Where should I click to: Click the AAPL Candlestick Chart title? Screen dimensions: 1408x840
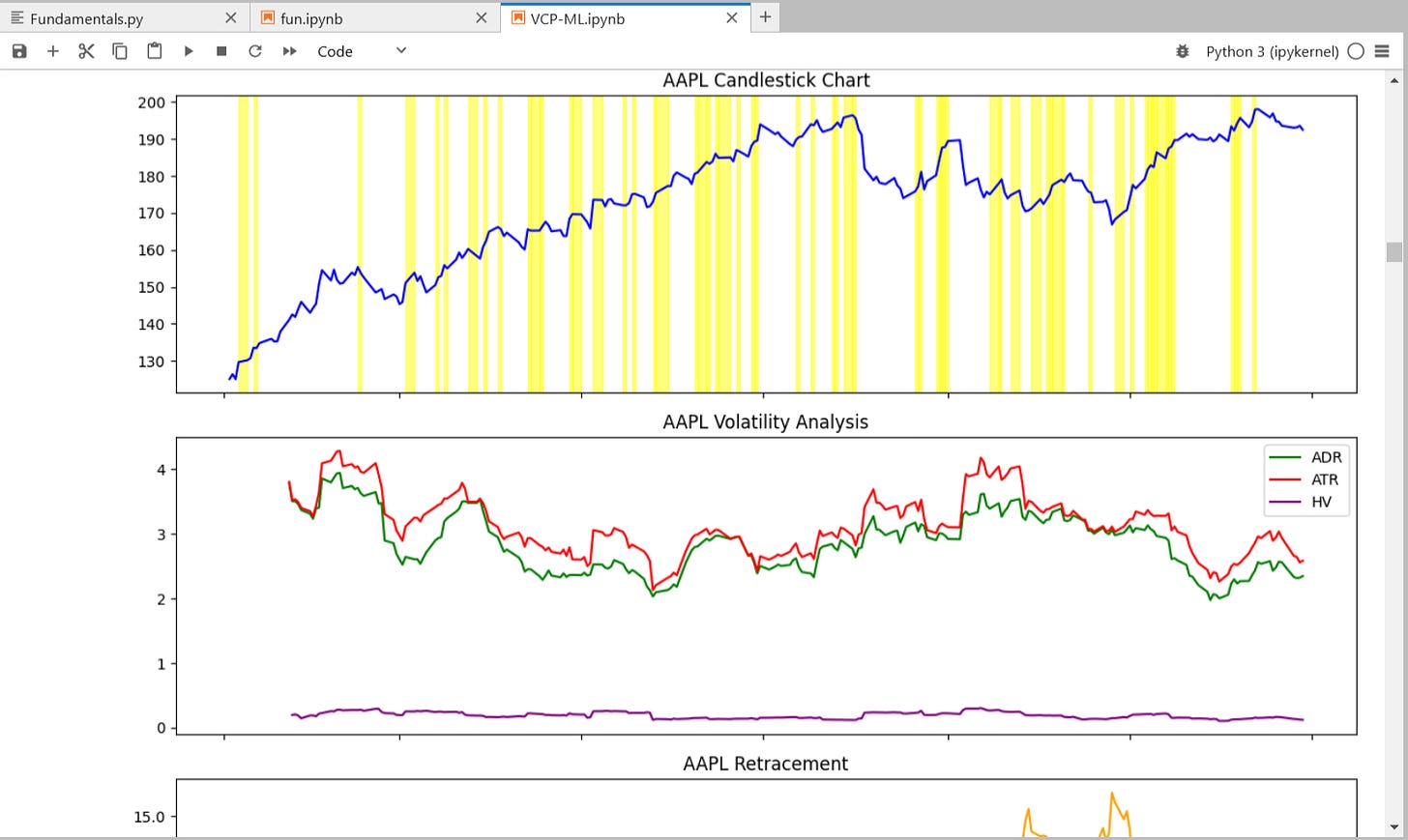766,80
